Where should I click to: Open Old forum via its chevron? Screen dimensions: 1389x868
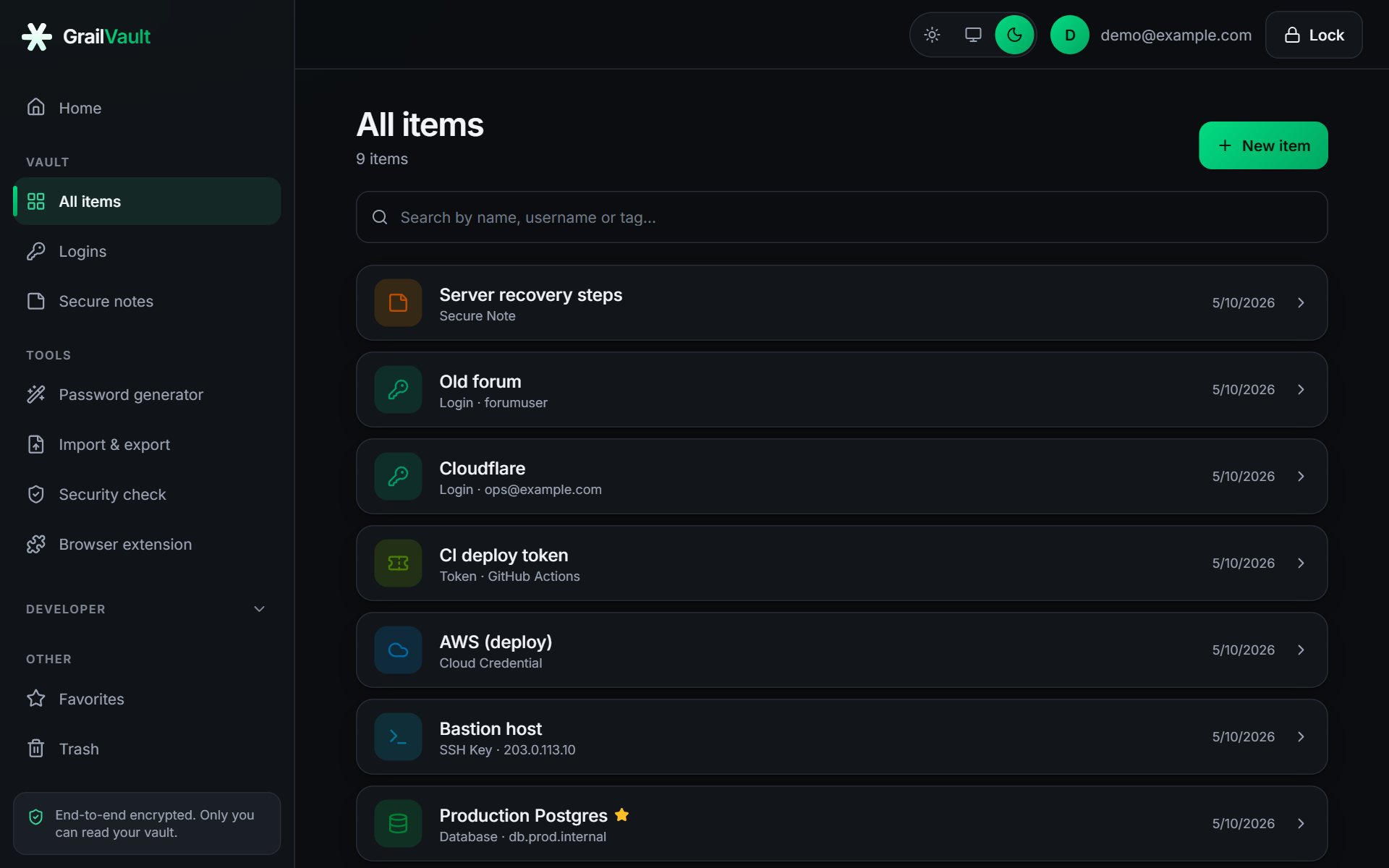1301,389
